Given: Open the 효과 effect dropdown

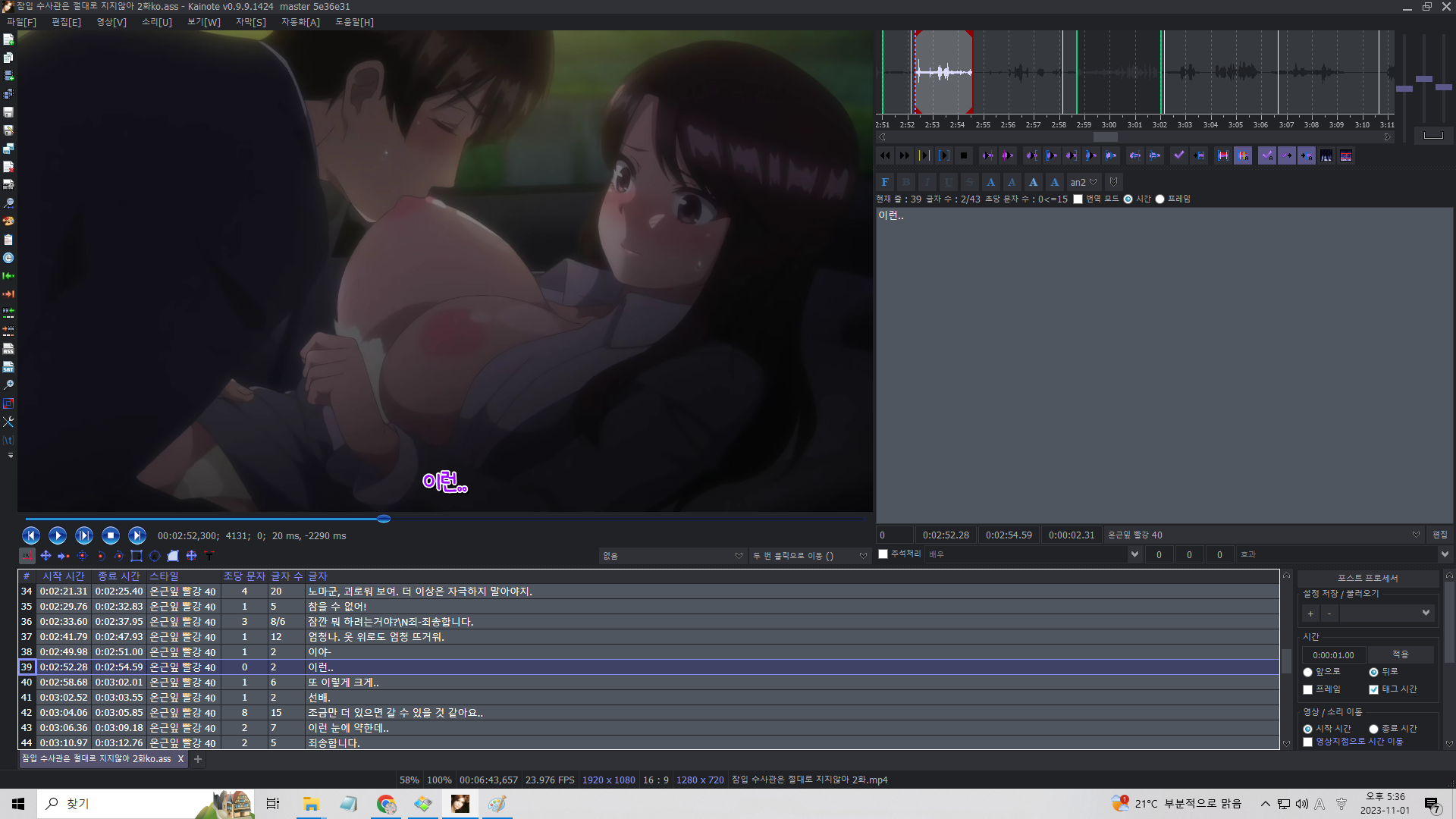Looking at the screenshot, I should coord(1344,554).
